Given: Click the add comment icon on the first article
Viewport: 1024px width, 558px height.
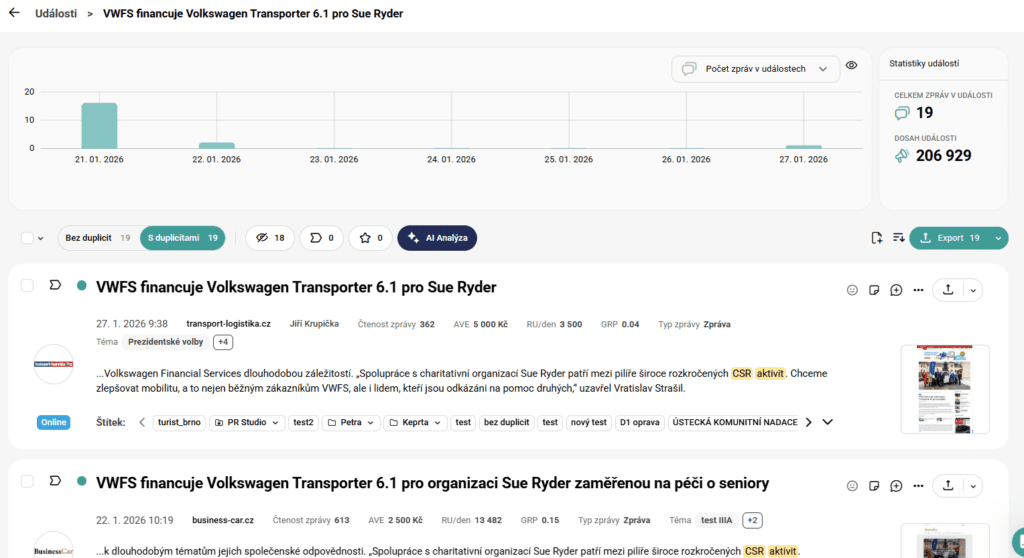Looking at the screenshot, I should (x=896, y=290).
